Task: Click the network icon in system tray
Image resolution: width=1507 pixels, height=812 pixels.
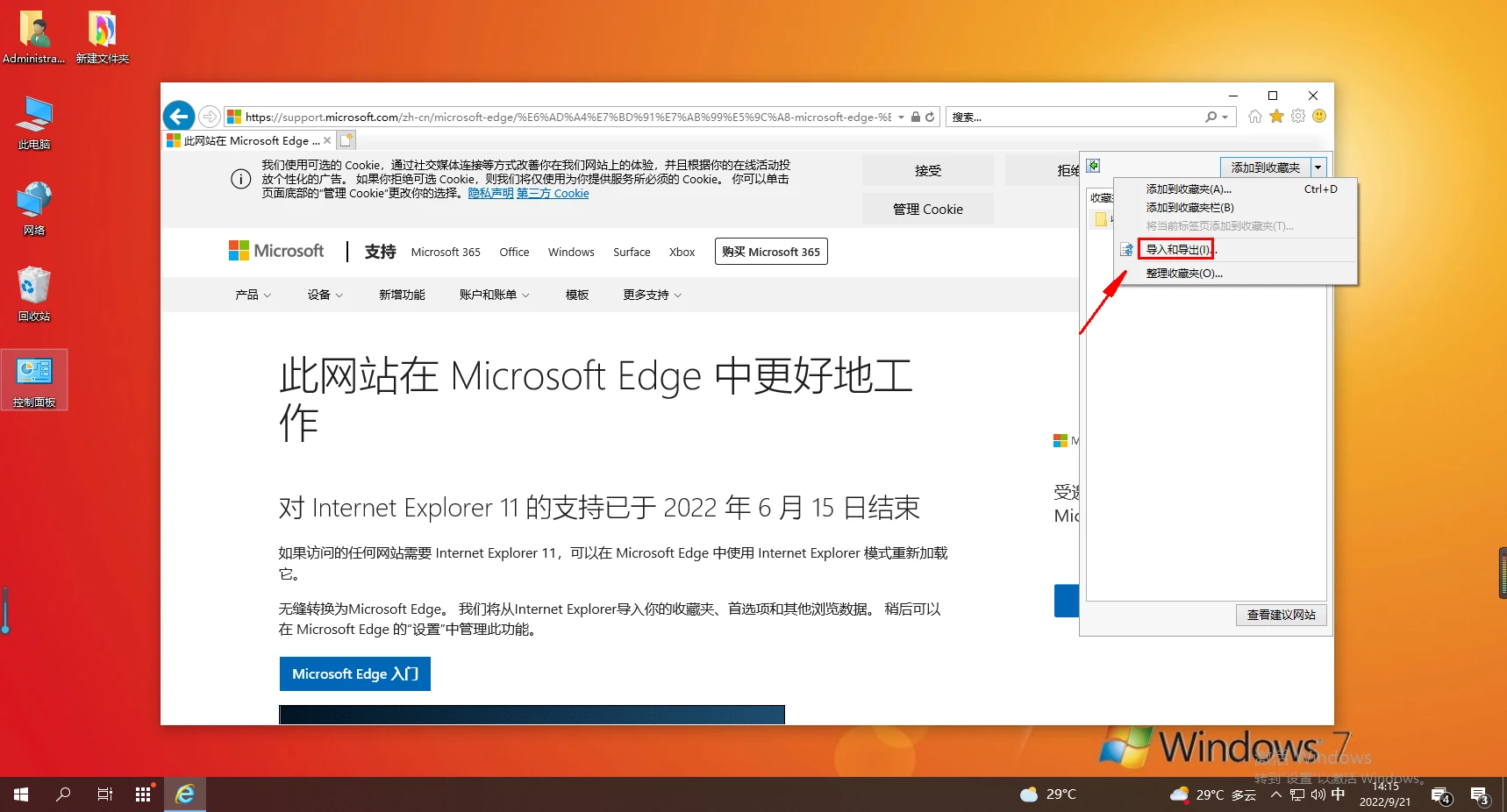Action: click(1297, 794)
